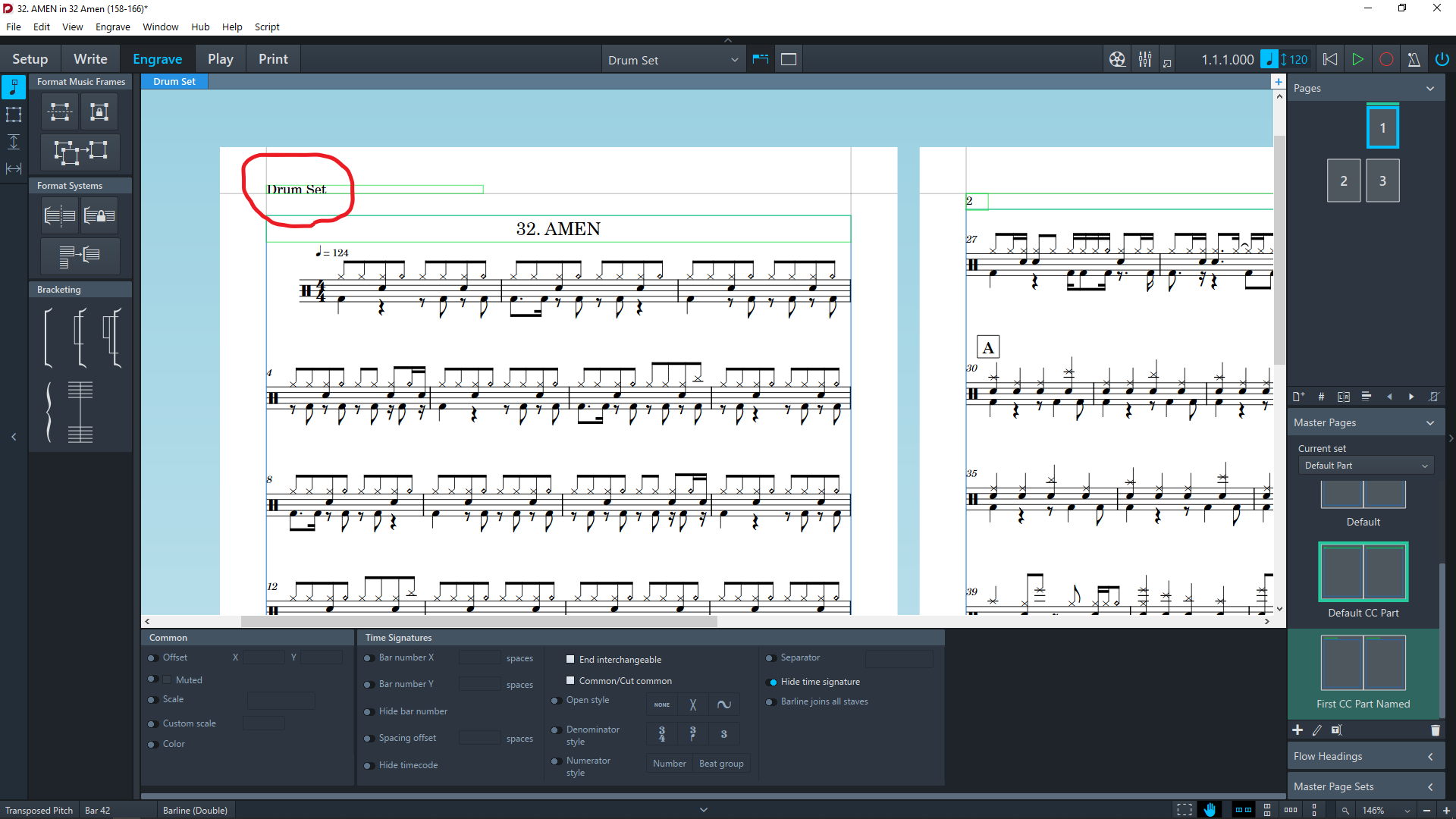Click the red Record button

[1385, 59]
